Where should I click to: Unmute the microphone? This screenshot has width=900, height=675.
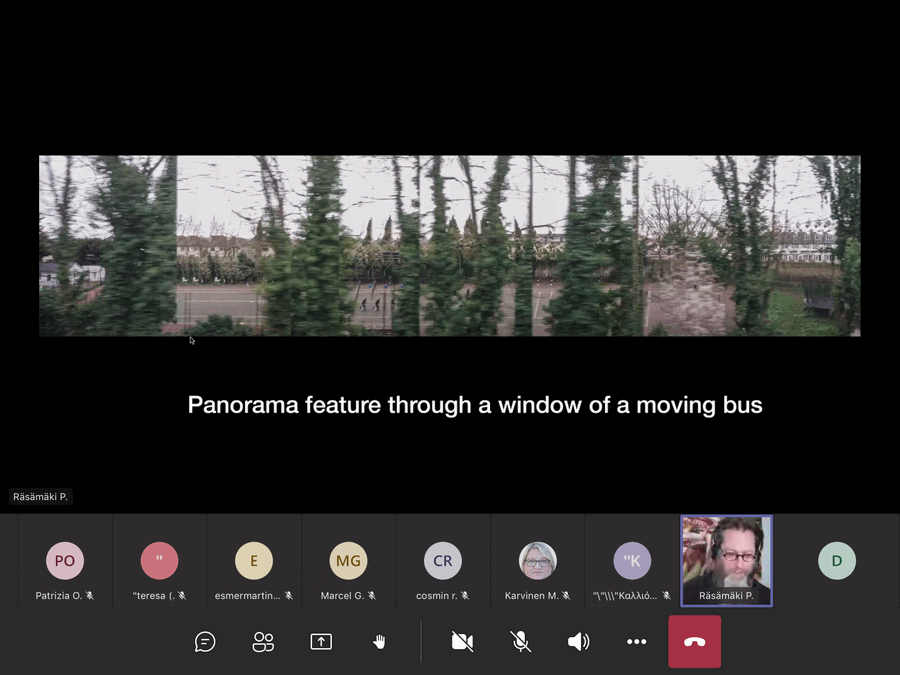[520, 642]
